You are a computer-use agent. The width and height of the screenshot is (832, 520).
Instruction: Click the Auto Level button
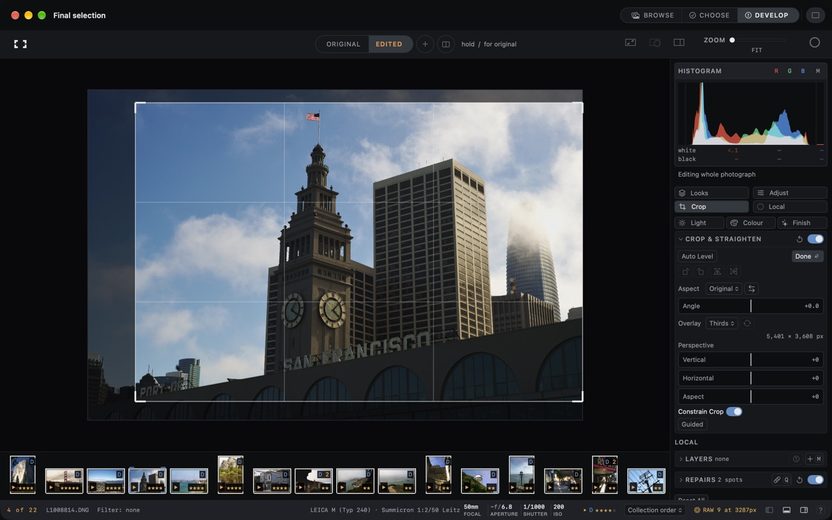coord(697,256)
